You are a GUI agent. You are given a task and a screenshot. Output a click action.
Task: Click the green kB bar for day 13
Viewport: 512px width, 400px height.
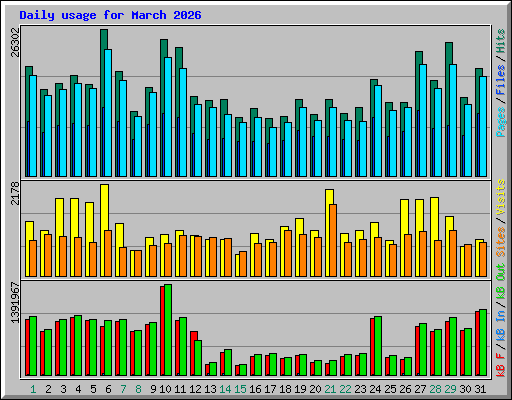(x=213, y=369)
